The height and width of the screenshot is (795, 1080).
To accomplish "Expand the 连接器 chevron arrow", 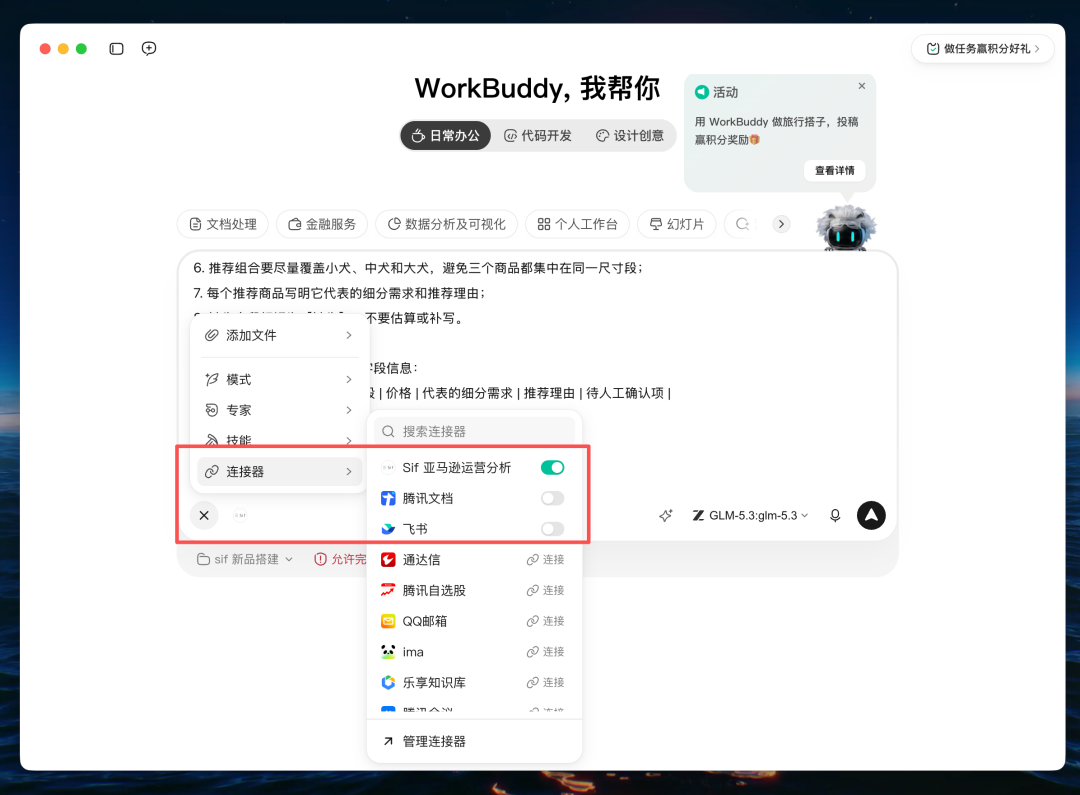I will (x=349, y=472).
